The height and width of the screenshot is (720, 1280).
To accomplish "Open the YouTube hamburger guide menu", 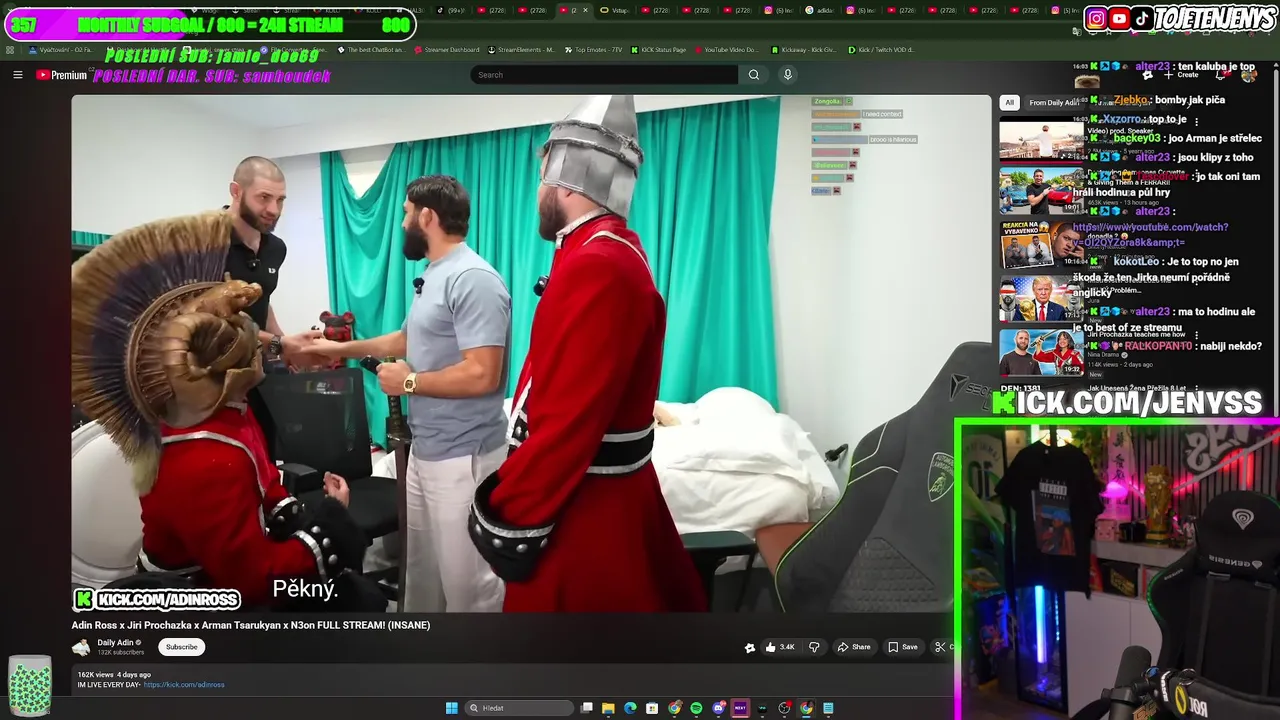I will click(x=17, y=75).
